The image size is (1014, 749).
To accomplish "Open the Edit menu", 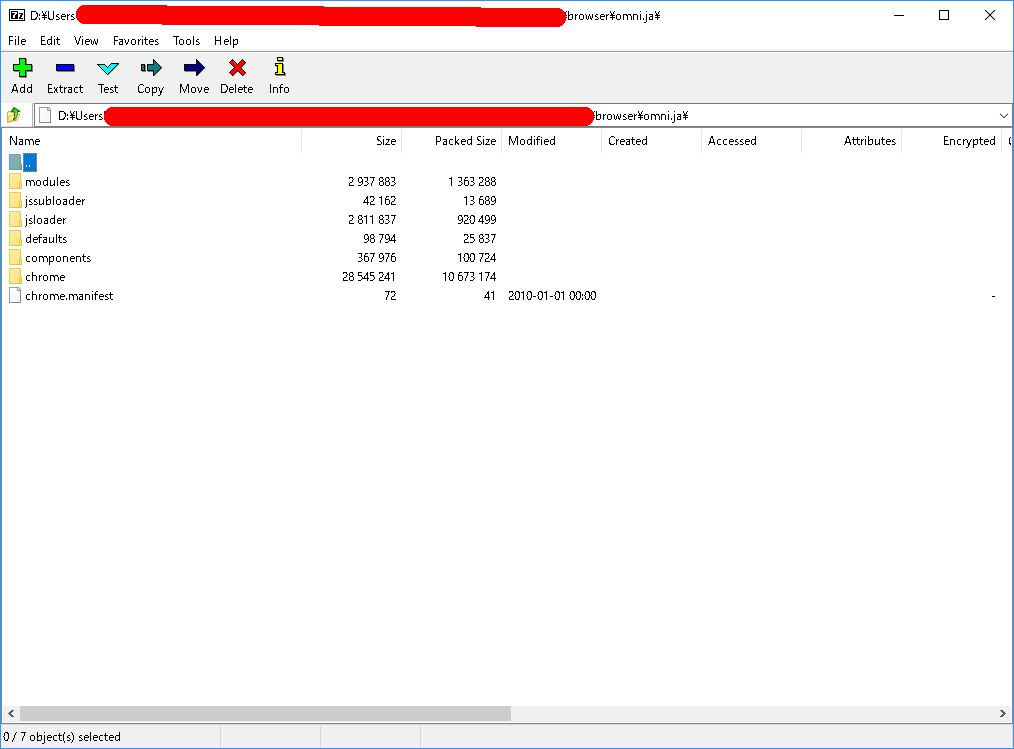I will click(x=50, y=41).
